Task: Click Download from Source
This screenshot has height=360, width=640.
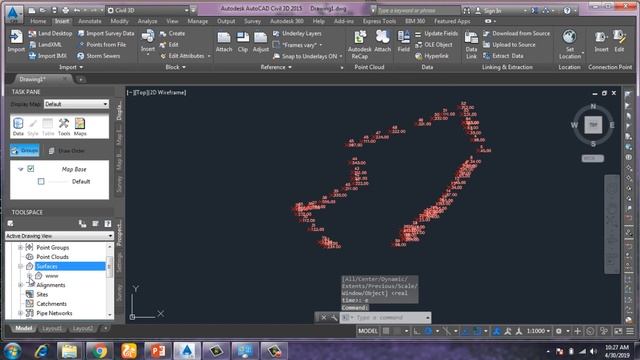Action: click(x=516, y=33)
